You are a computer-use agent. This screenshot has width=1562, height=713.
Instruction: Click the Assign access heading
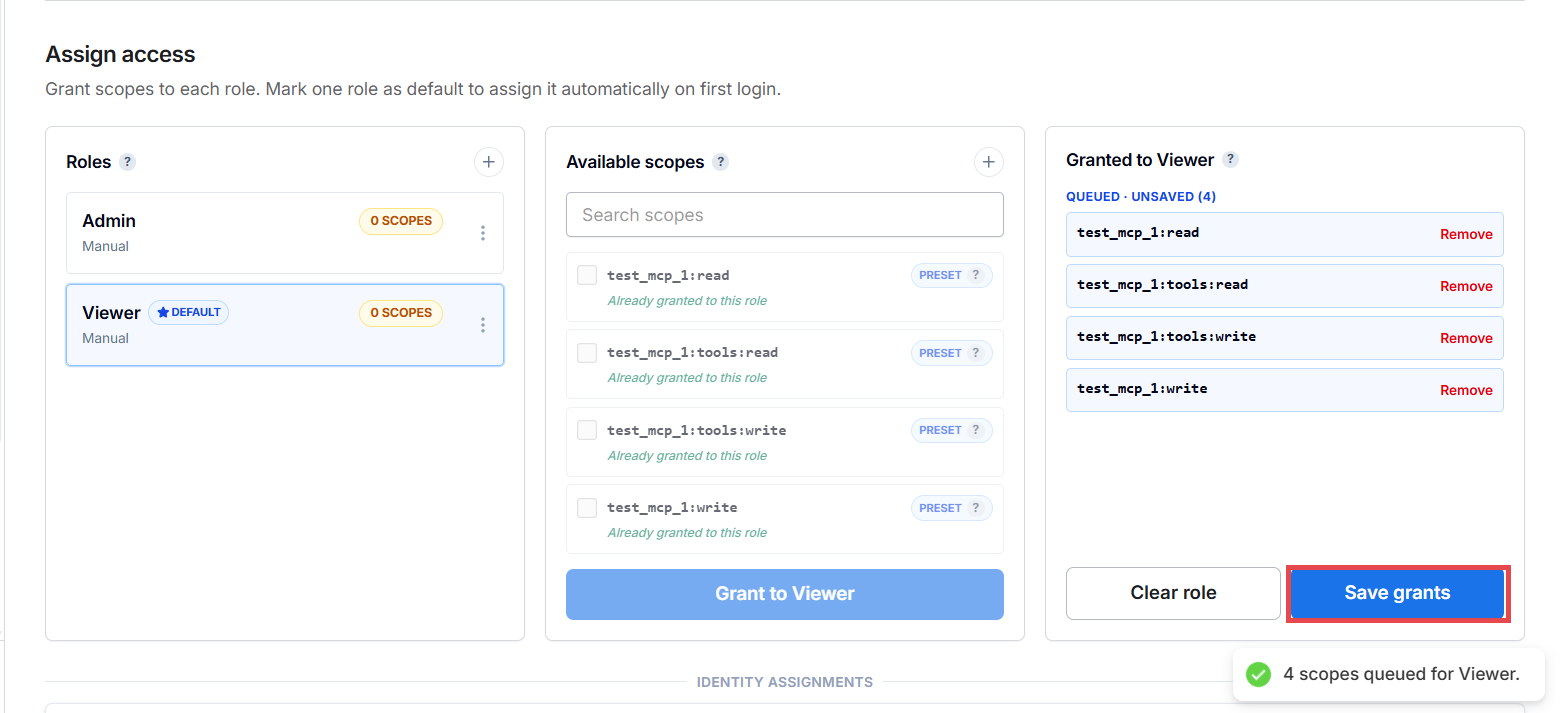[x=121, y=54]
